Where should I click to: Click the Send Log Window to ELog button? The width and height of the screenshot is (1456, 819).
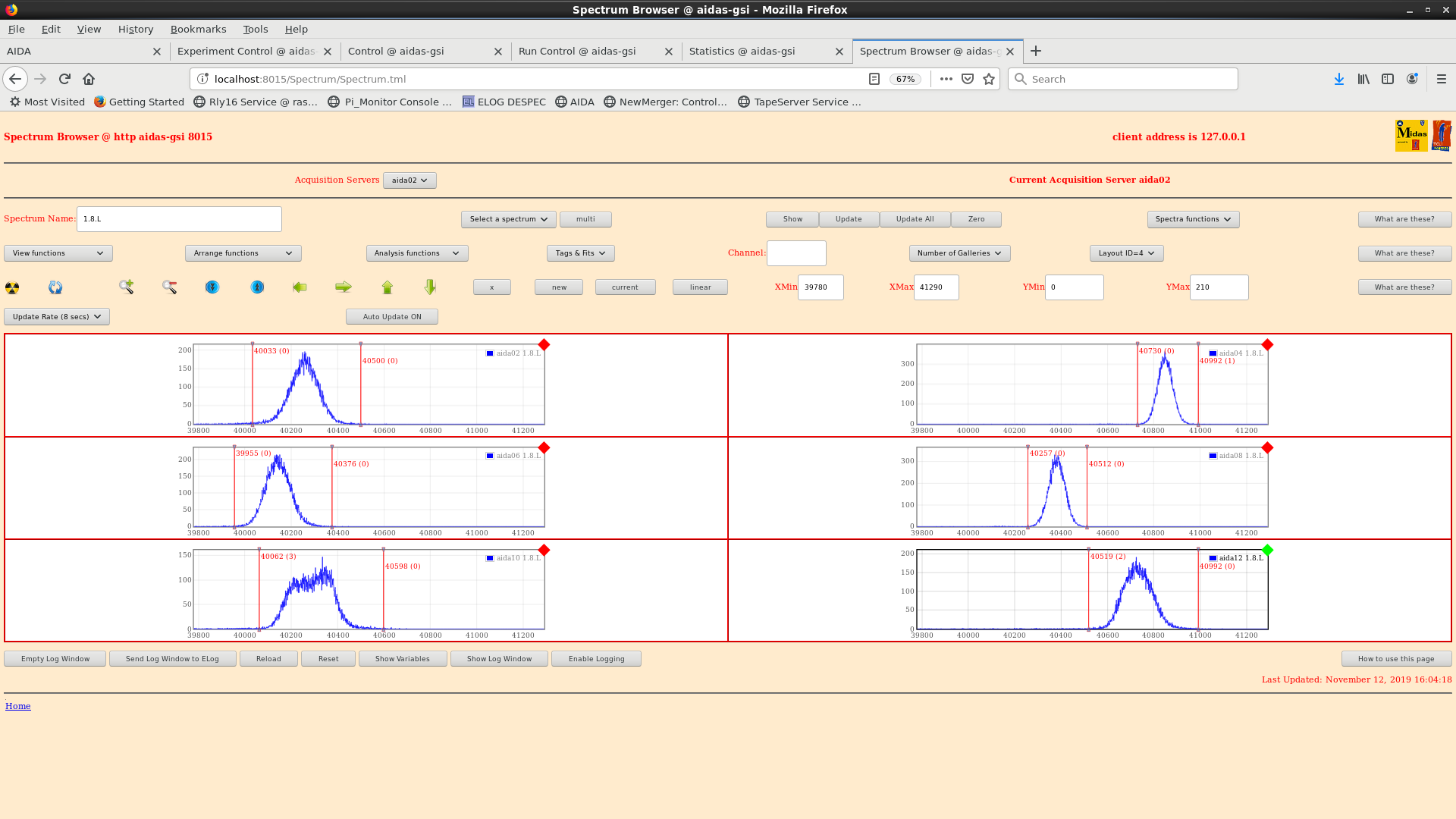(x=172, y=659)
